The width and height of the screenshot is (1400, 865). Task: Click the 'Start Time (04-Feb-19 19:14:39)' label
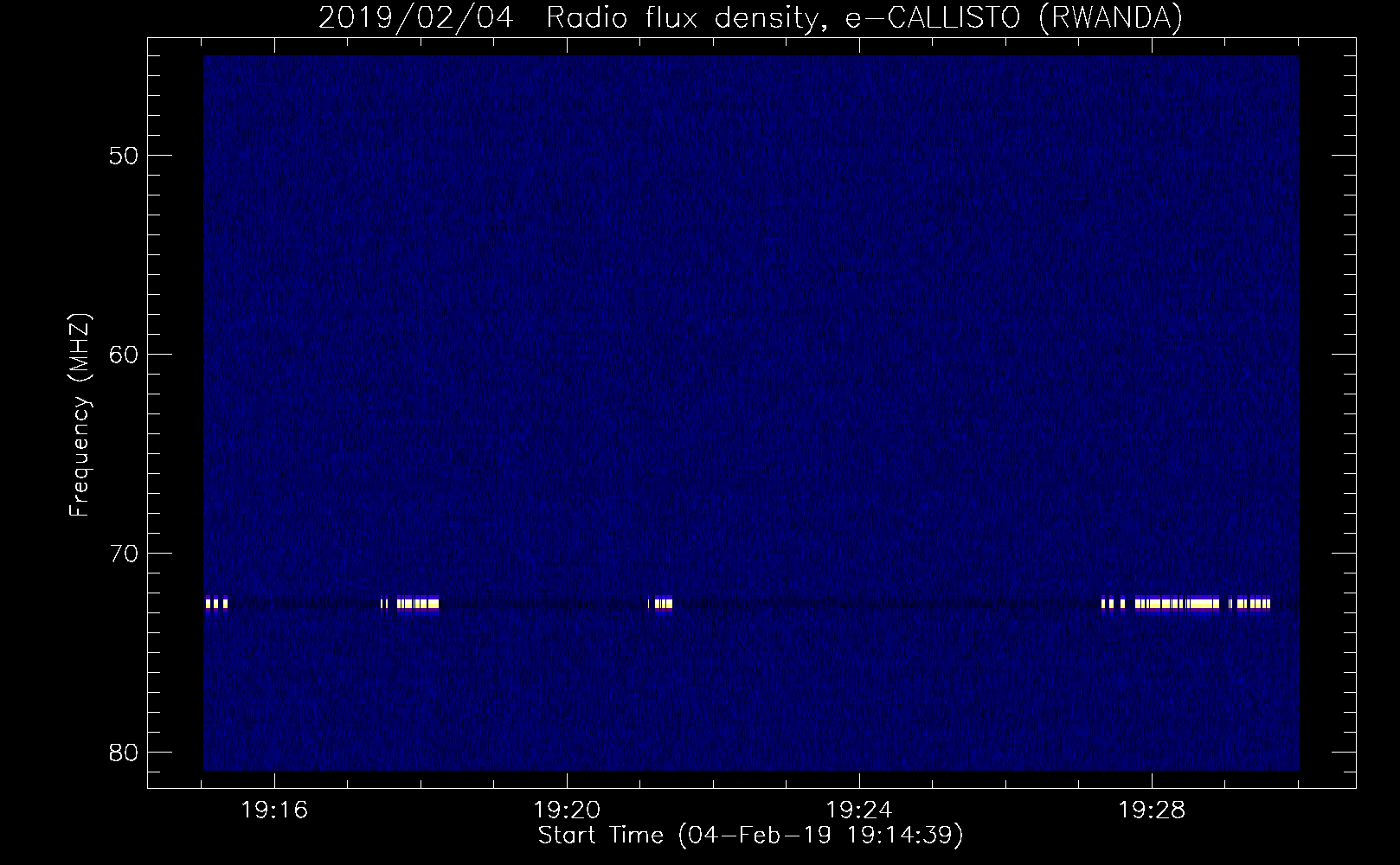coord(750,836)
